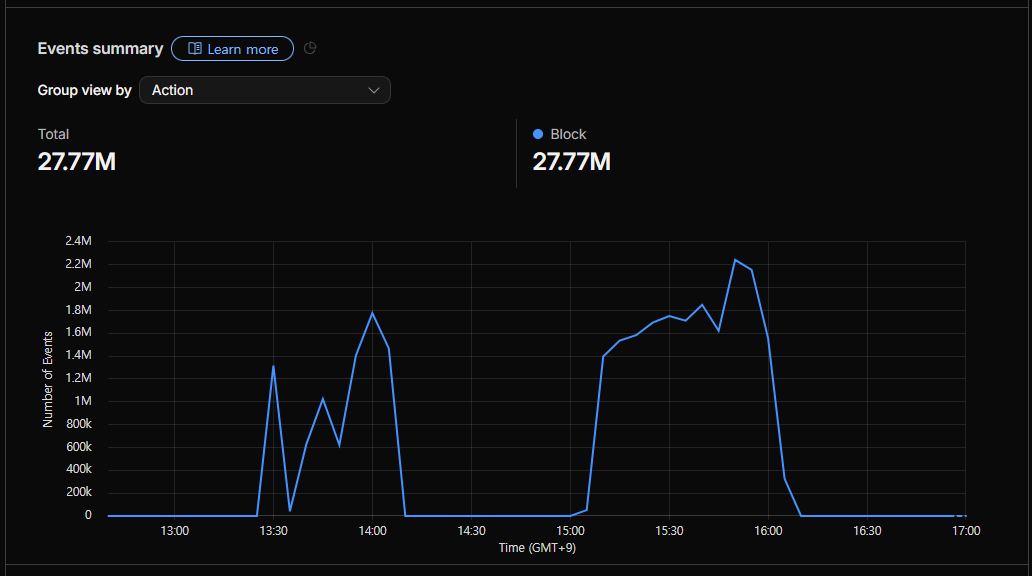The height and width of the screenshot is (576, 1032).
Task: Click the 13:30 time axis label
Action: click(273, 531)
